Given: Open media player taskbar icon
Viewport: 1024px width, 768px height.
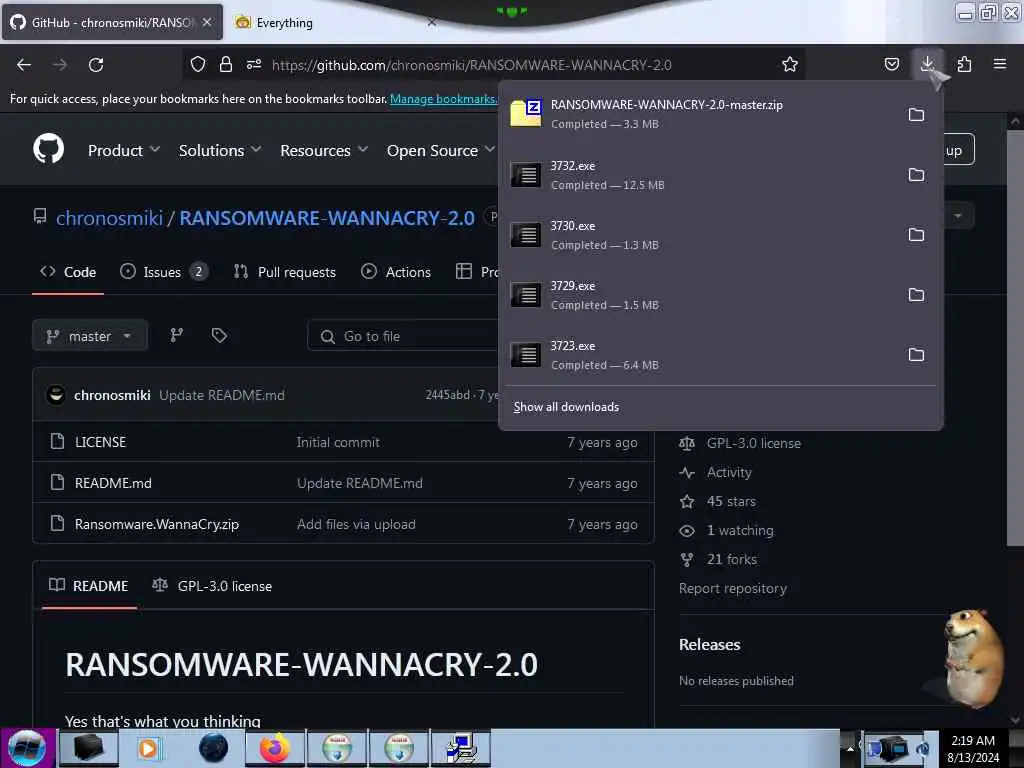Looking at the screenshot, I should click(148, 748).
